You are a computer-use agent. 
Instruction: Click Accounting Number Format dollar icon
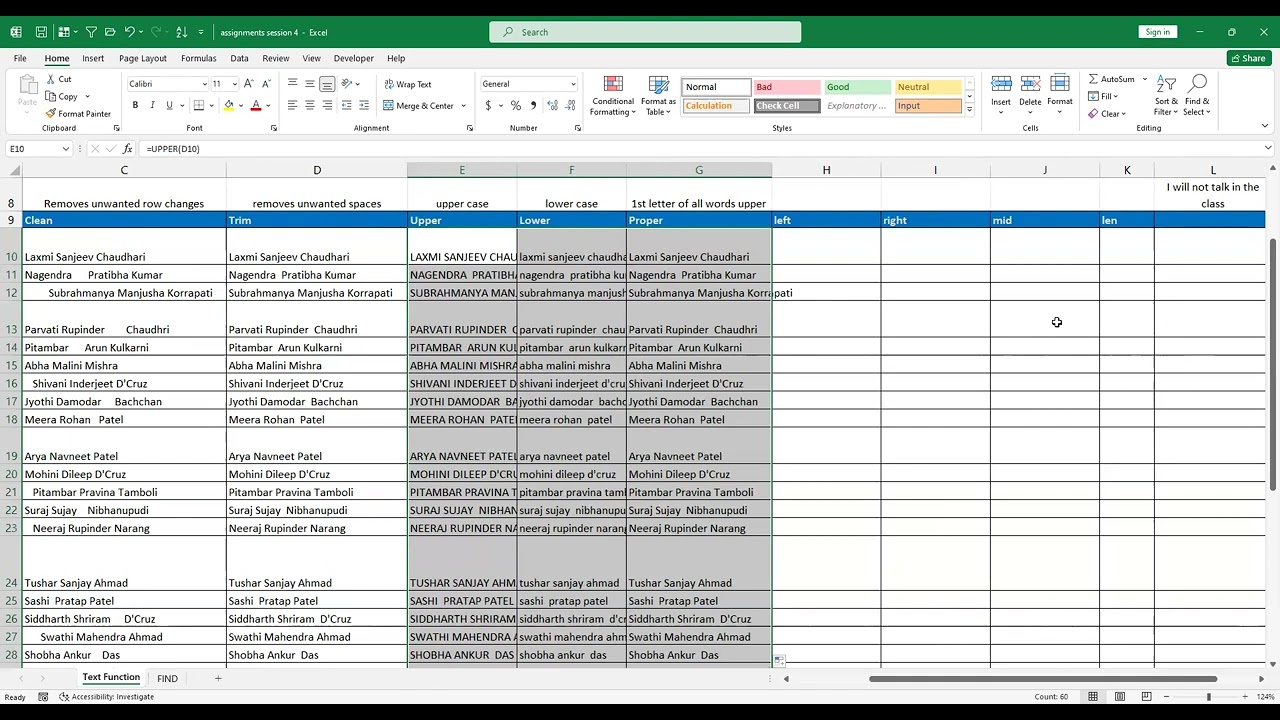coord(488,105)
